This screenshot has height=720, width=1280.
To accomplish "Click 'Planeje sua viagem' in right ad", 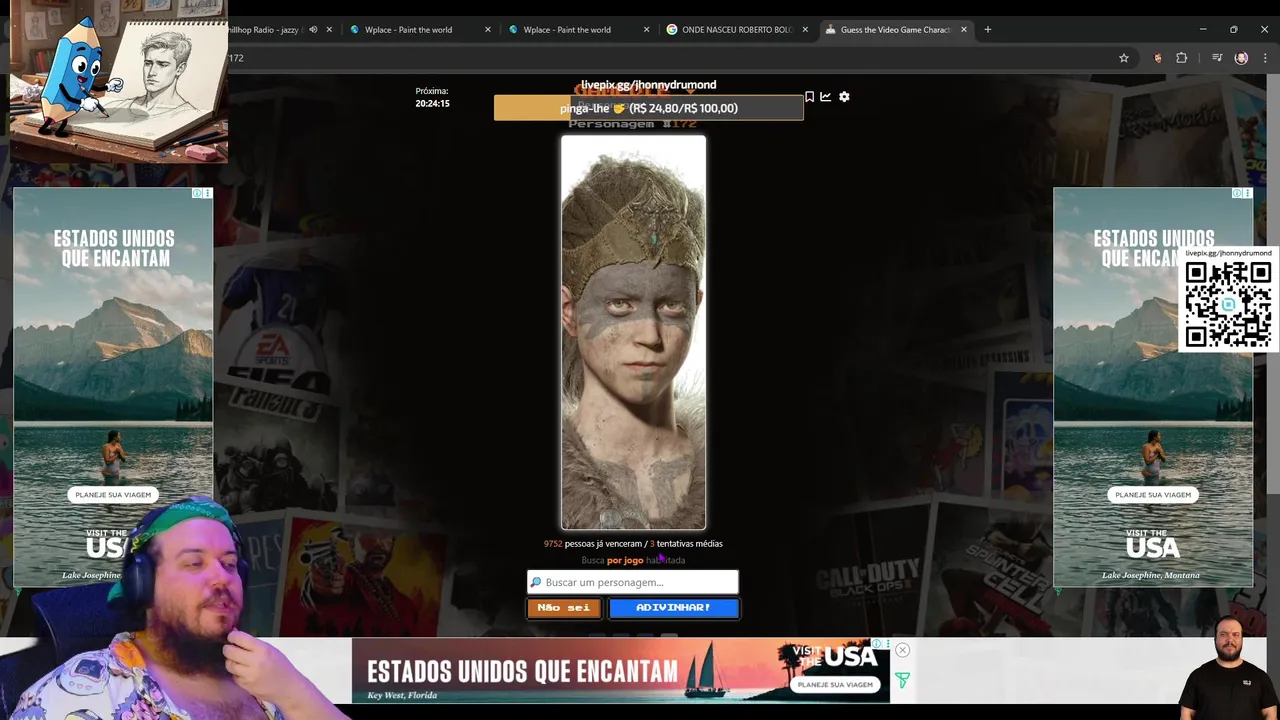I will (x=1153, y=494).
